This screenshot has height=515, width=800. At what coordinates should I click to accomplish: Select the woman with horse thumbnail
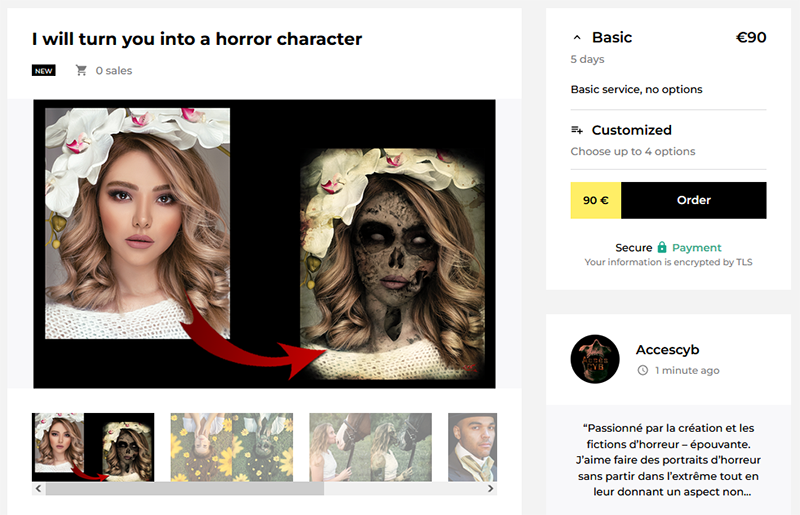coord(370,447)
